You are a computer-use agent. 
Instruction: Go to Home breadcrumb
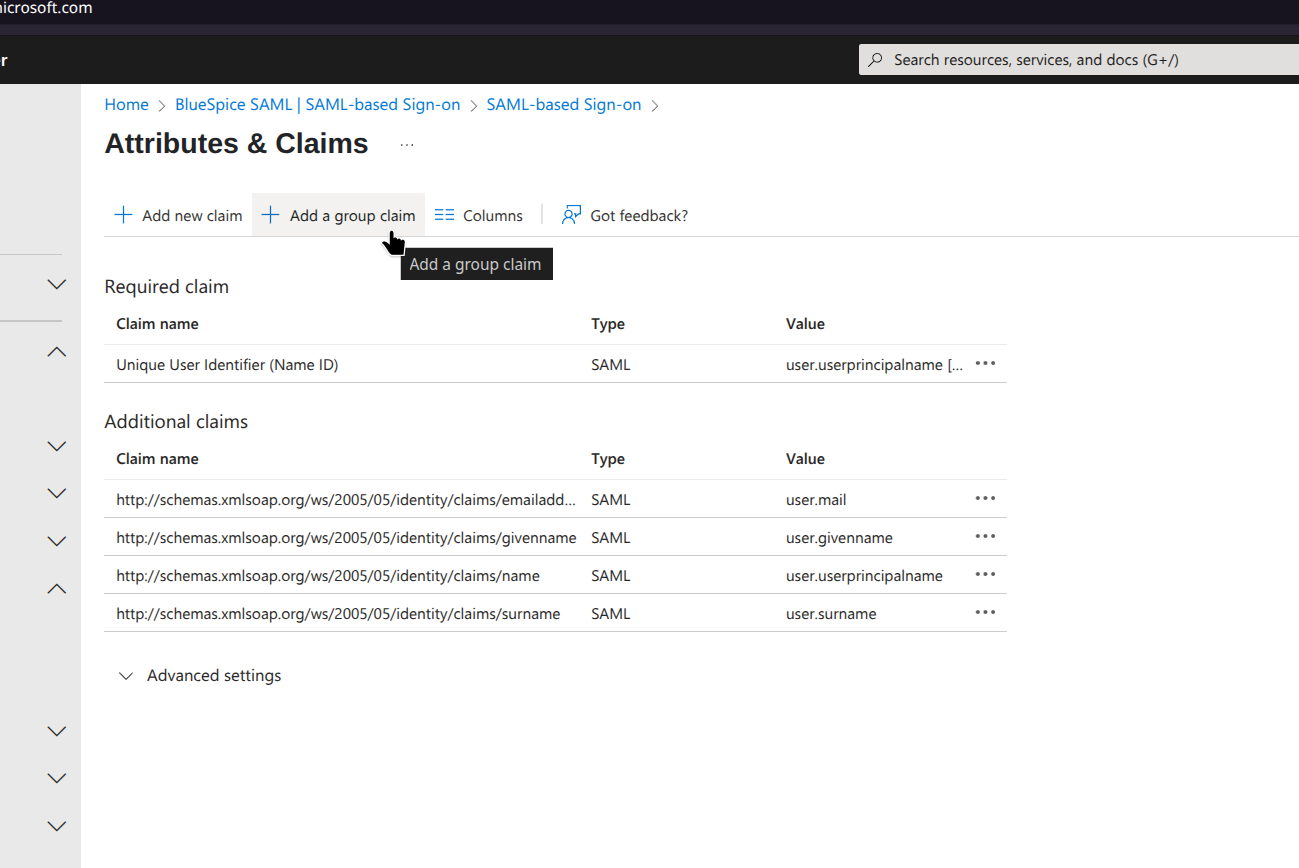pyautogui.click(x=126, y=105)
